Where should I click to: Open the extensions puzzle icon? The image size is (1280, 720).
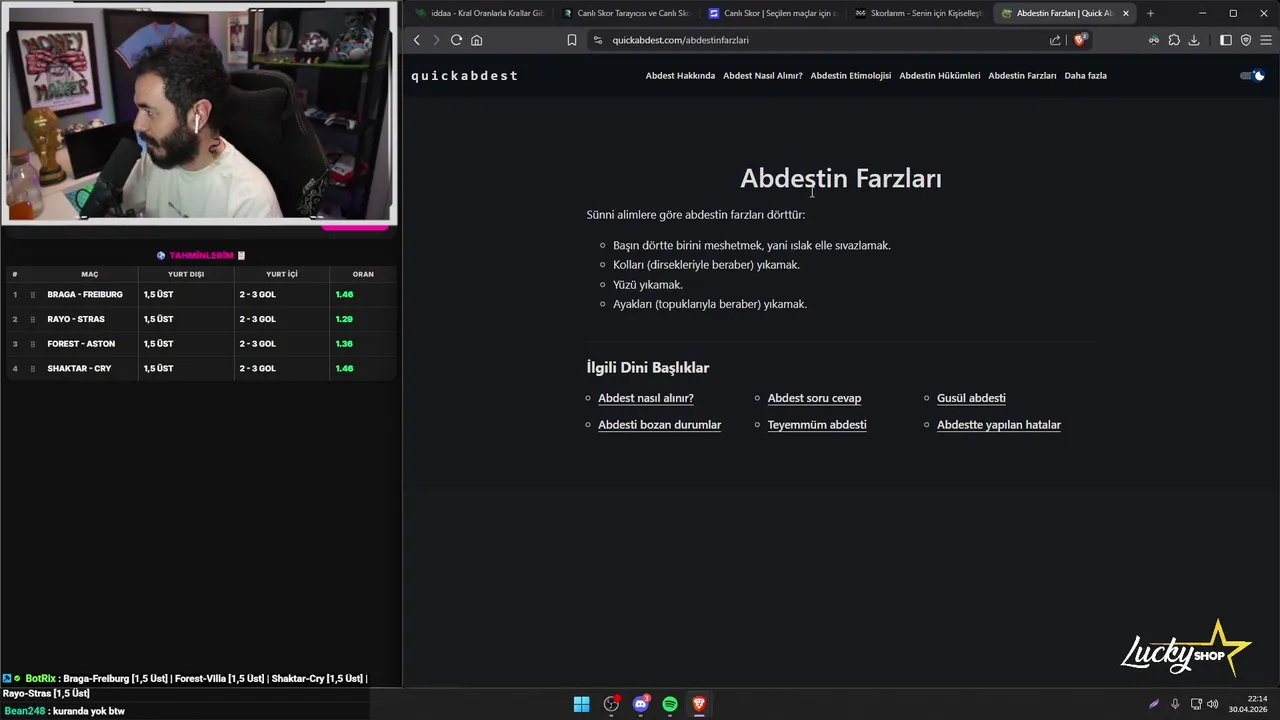tap(1174, 40)
